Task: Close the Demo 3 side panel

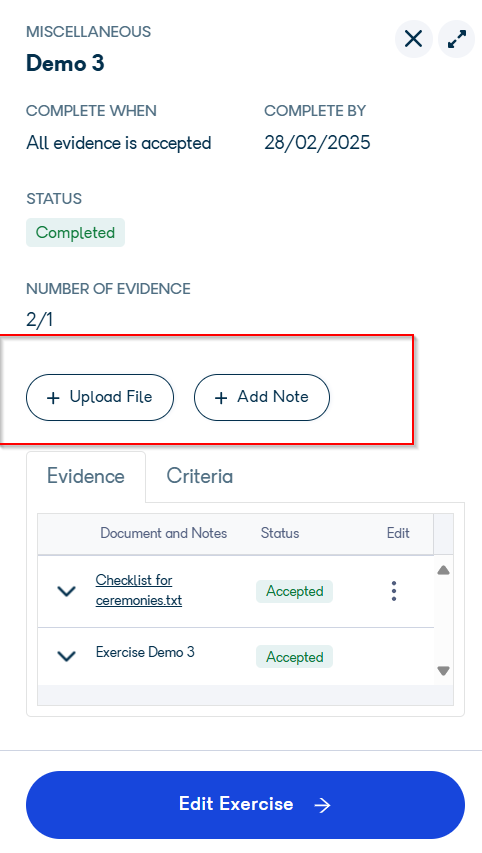Action: 413,39
